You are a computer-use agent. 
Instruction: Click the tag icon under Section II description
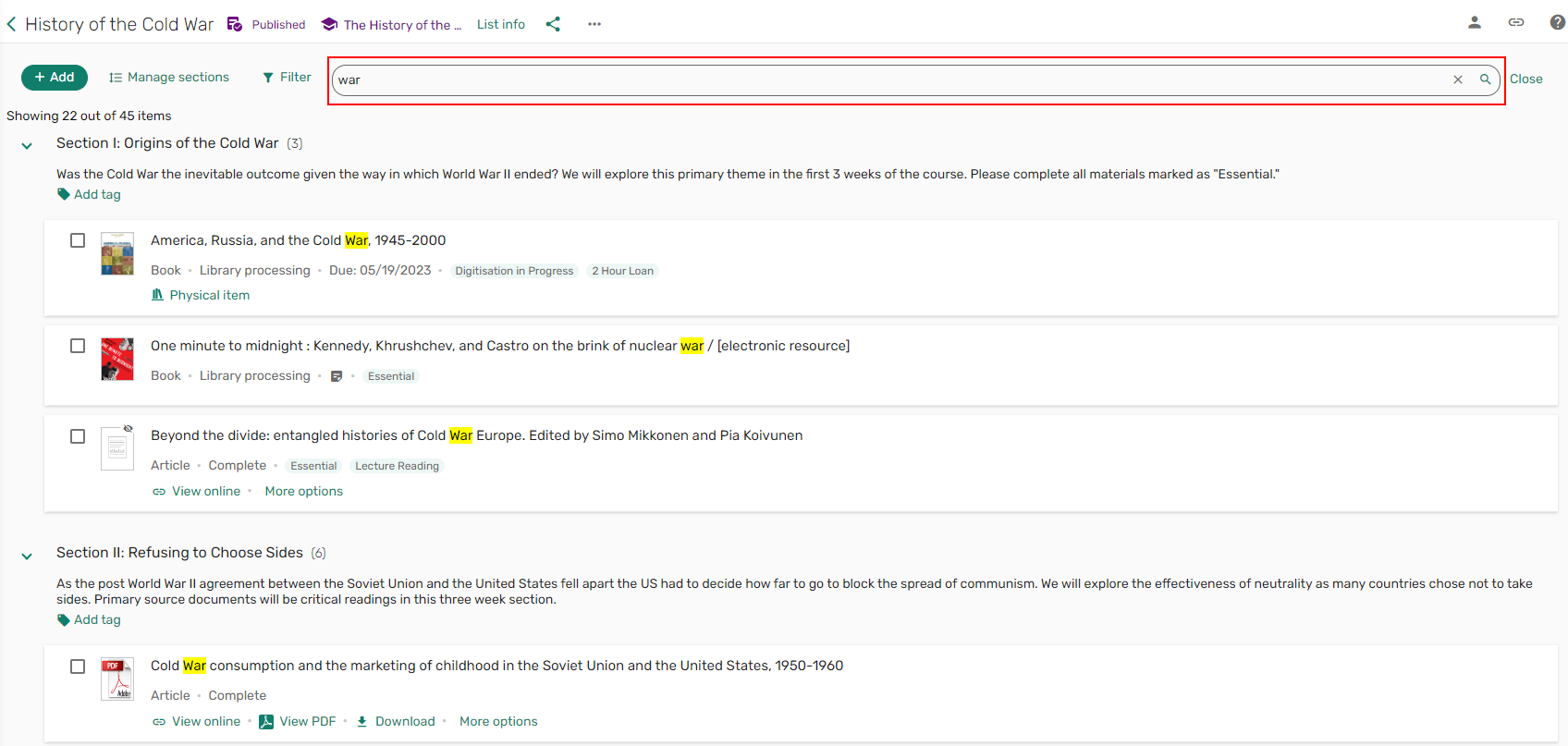tap(64, 619)
